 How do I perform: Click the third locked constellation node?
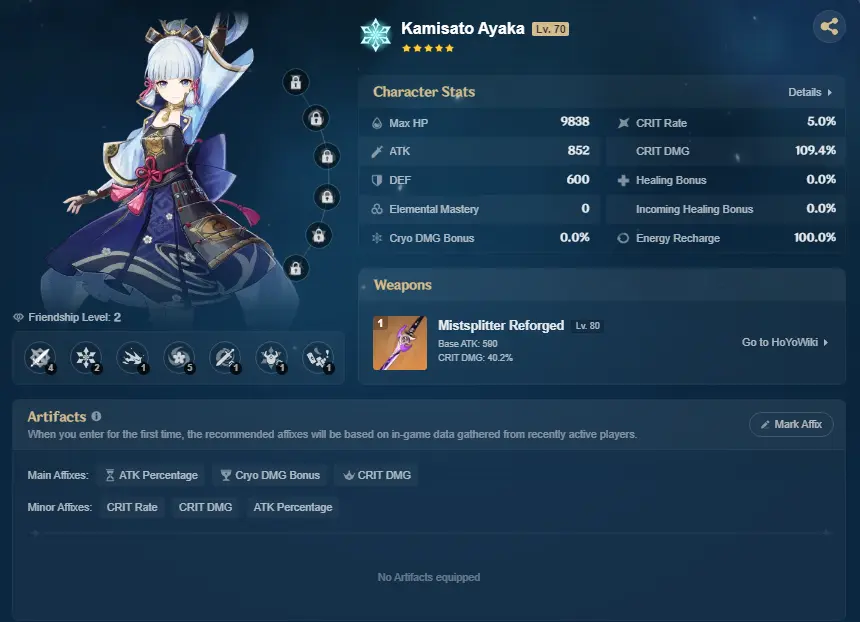tap(327, 156)
